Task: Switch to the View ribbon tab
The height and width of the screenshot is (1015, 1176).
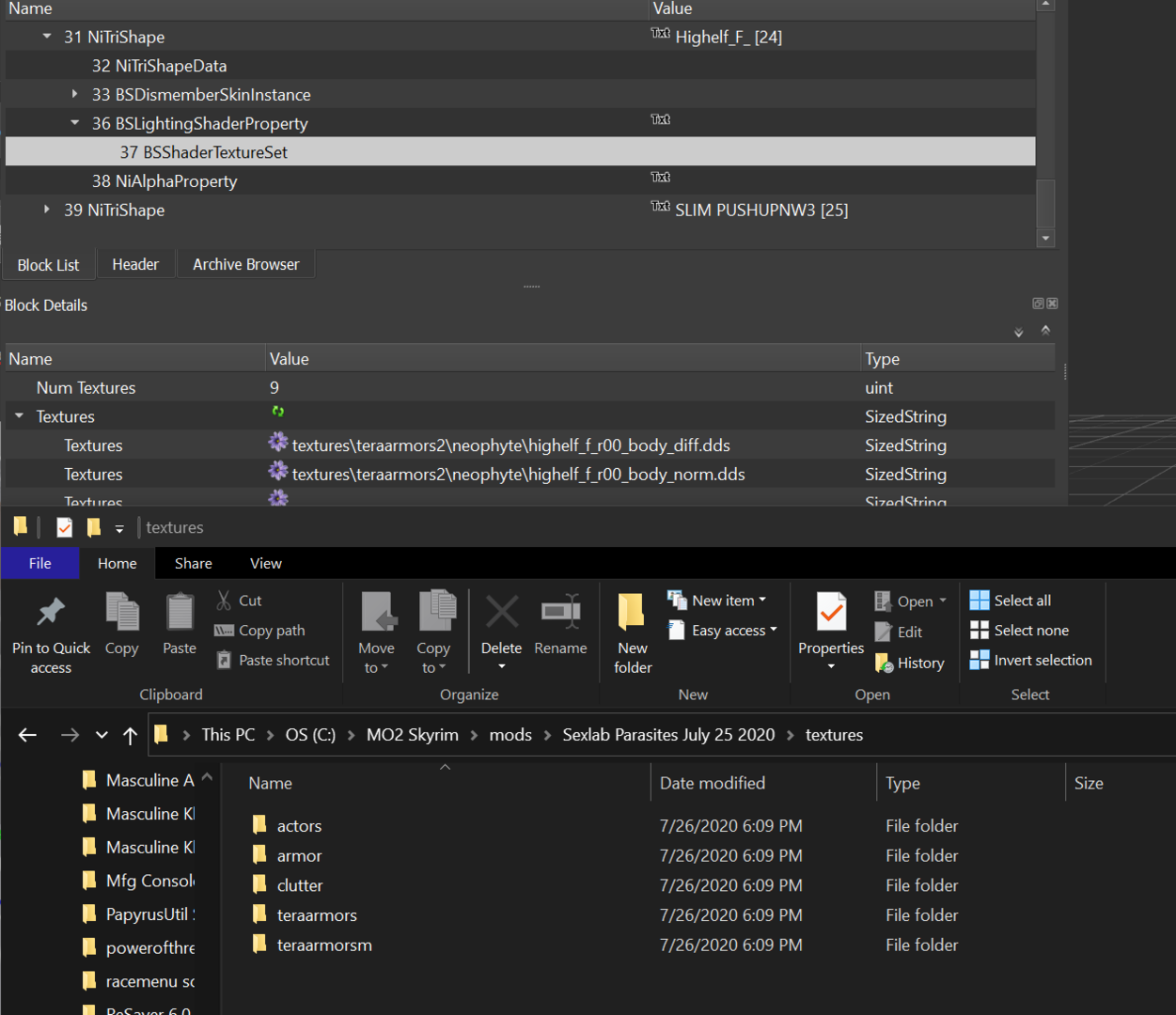Action: (x=266, y=563)
